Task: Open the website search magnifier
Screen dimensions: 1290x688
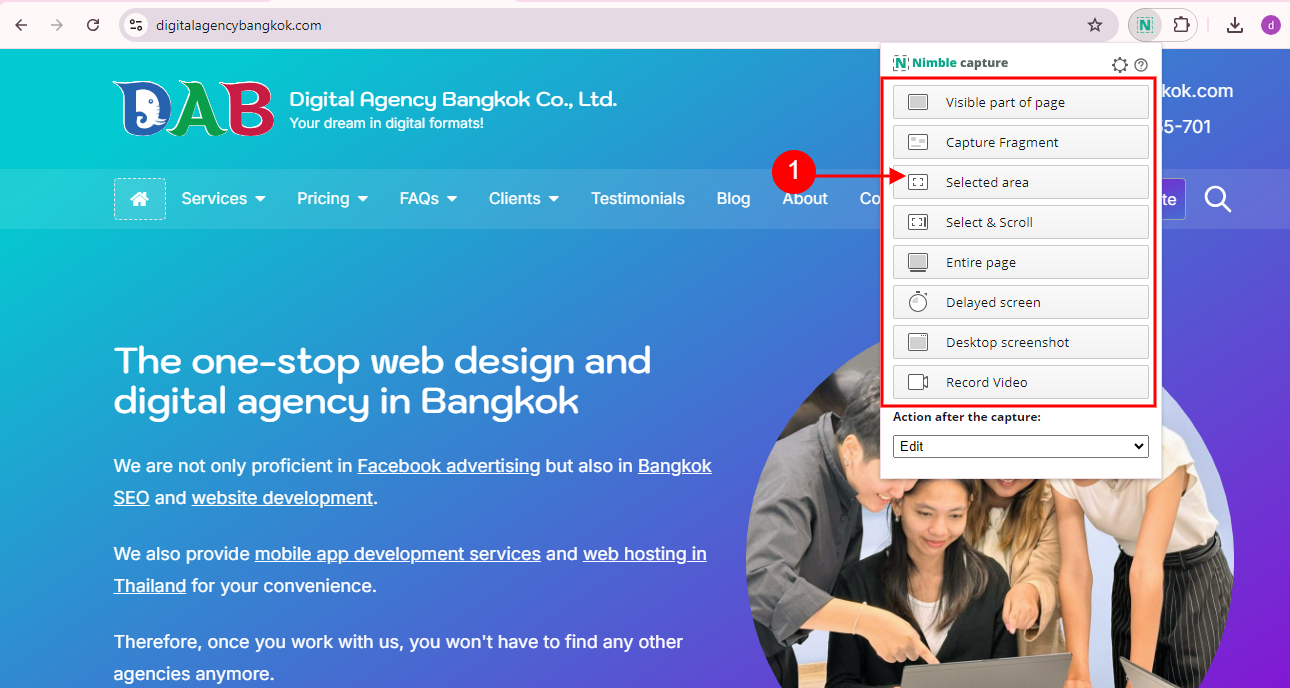Action: (x=1217, y=199)
